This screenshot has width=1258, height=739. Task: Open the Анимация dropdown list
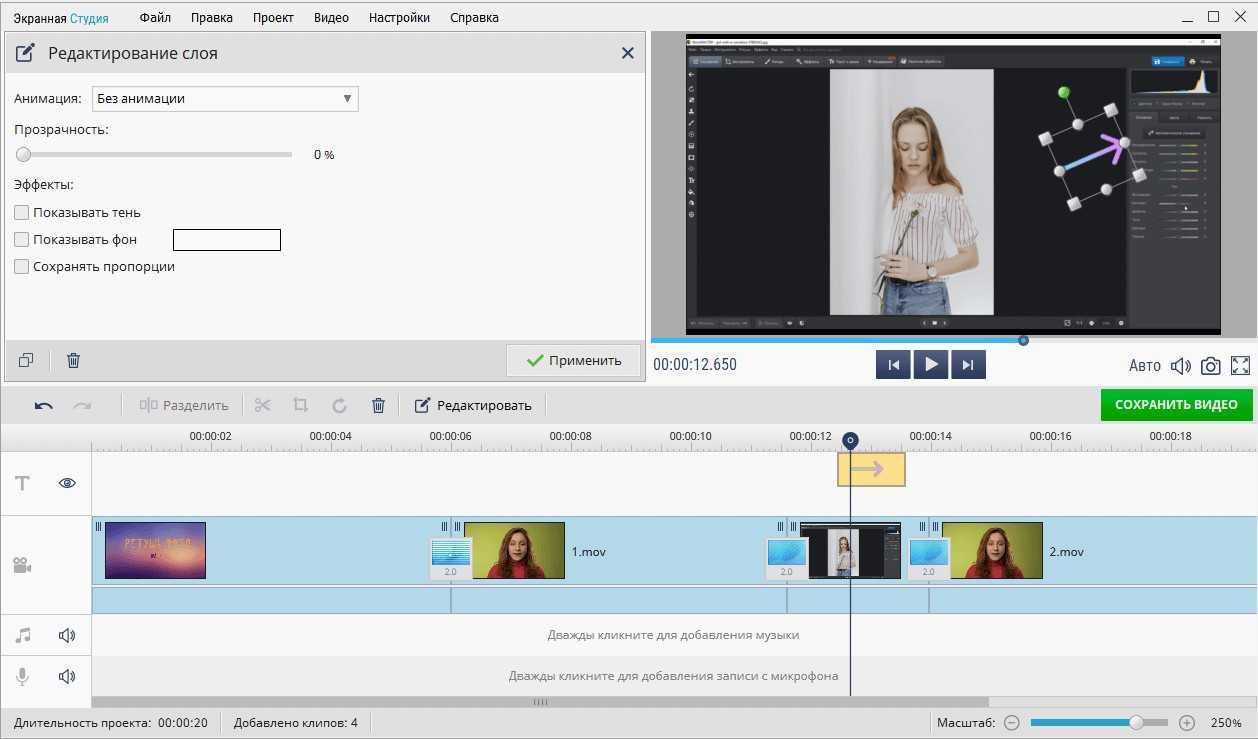point(225,99)
